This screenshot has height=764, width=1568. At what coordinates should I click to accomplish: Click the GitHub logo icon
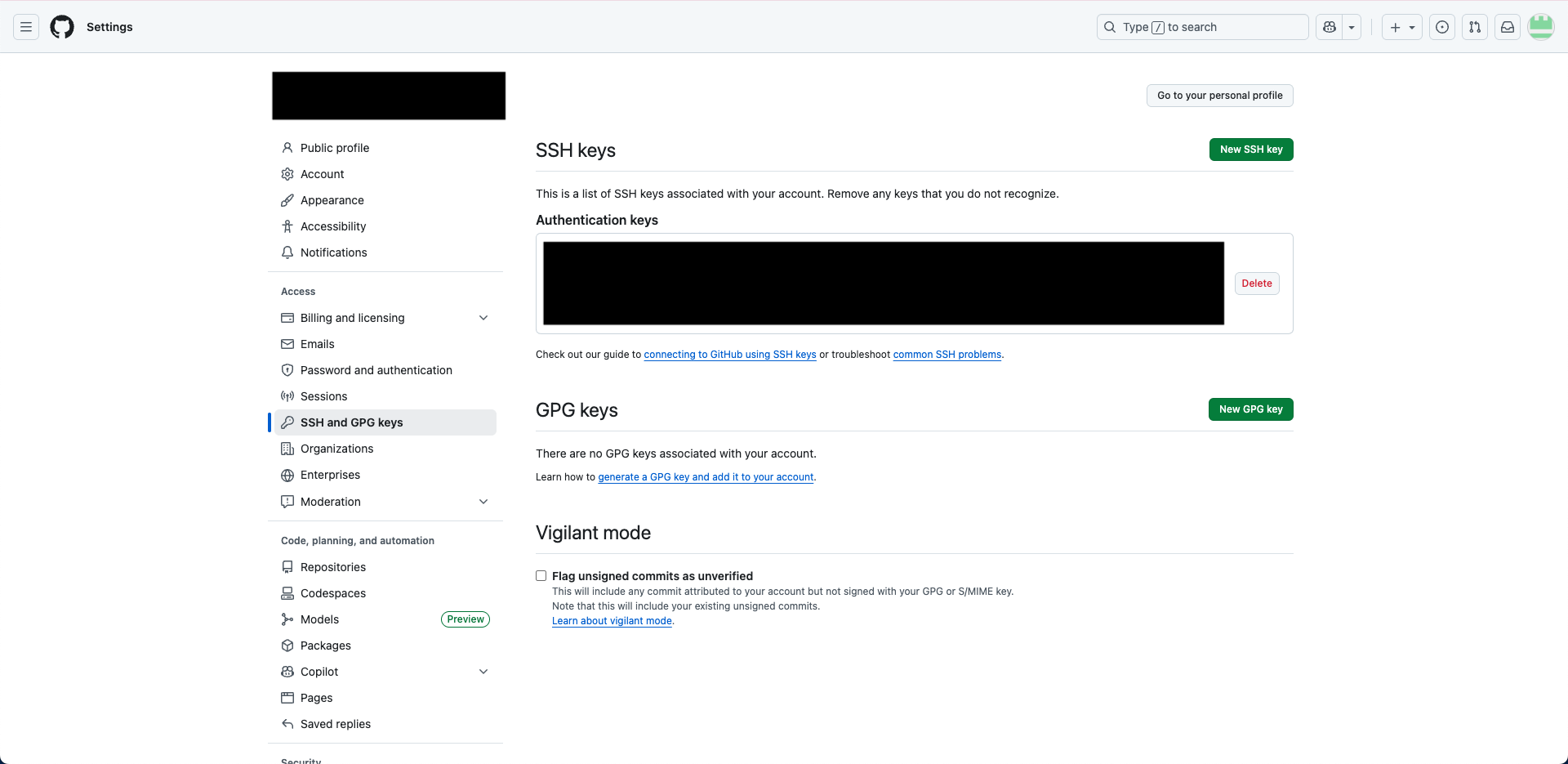tap(62, 27)
